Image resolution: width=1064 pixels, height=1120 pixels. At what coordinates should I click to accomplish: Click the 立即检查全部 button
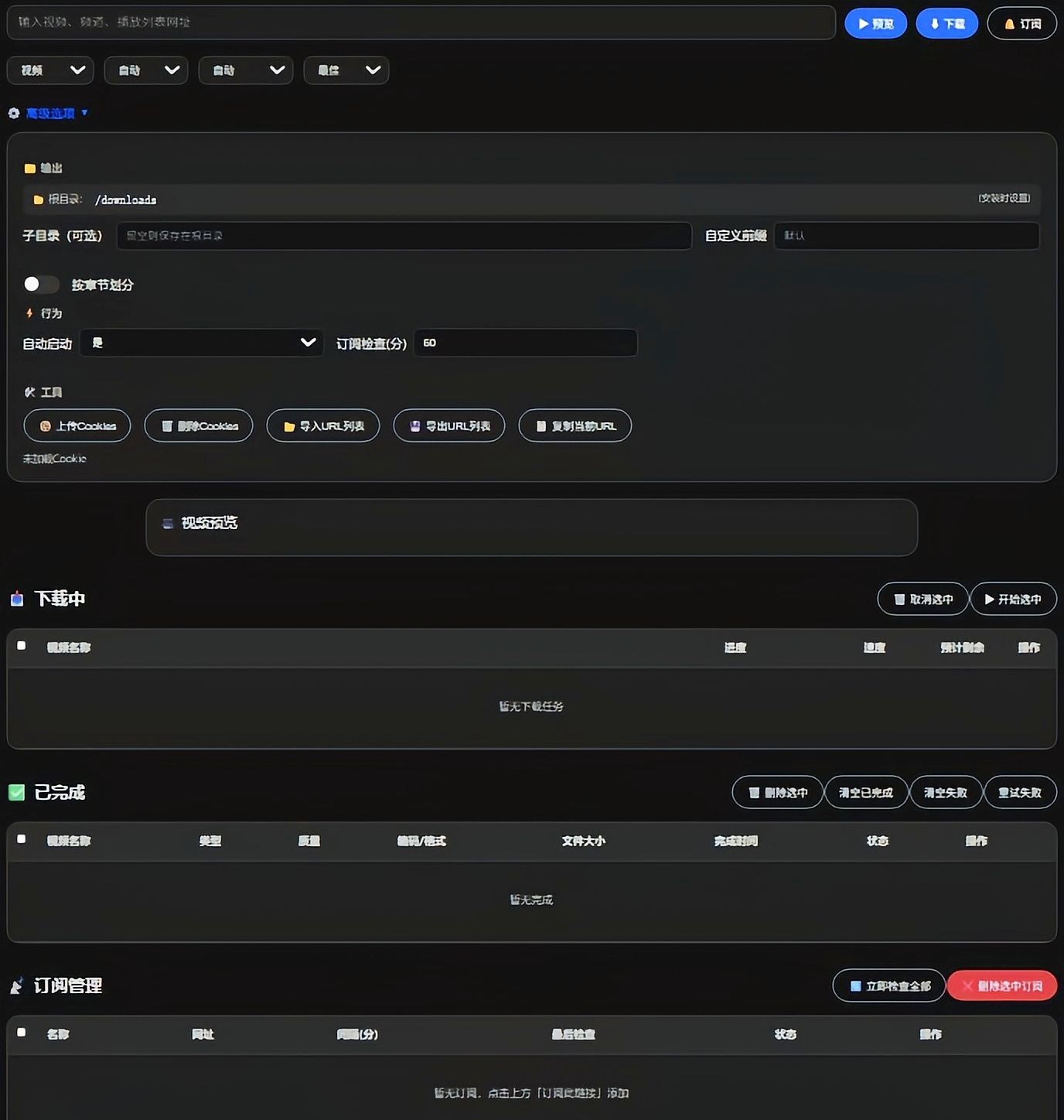tap(889, 985)
